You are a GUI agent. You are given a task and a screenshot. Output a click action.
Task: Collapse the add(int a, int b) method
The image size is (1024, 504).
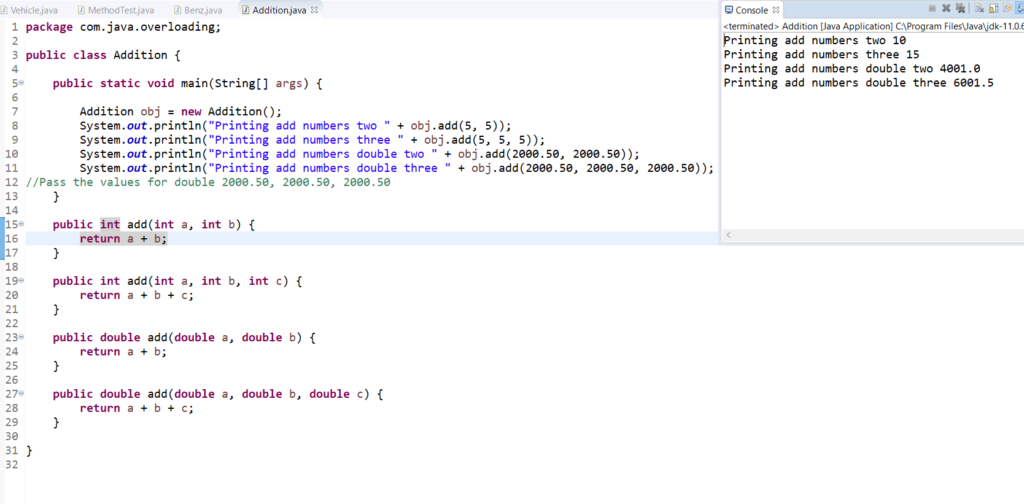coord(21,225)
